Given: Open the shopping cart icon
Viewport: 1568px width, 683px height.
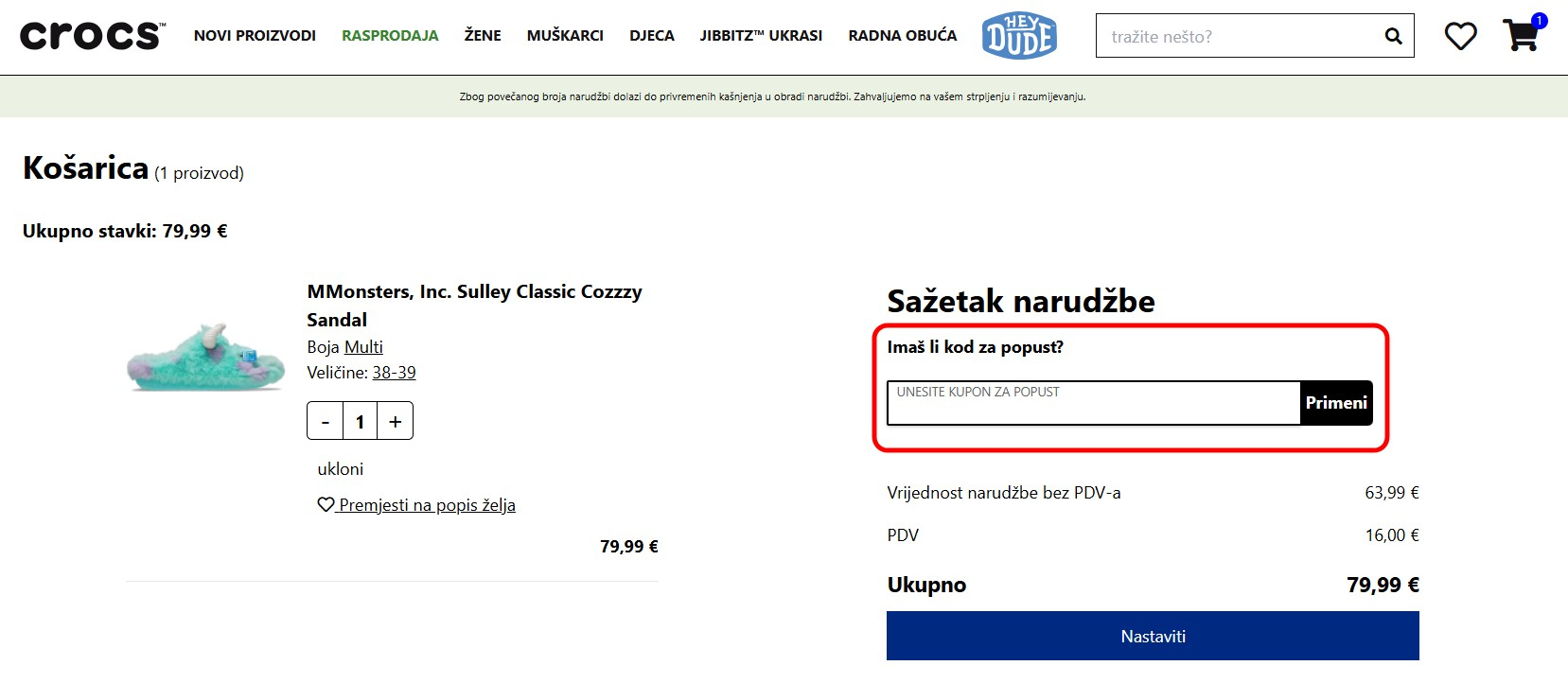Looking at the screenshot, I should 1521,36.
